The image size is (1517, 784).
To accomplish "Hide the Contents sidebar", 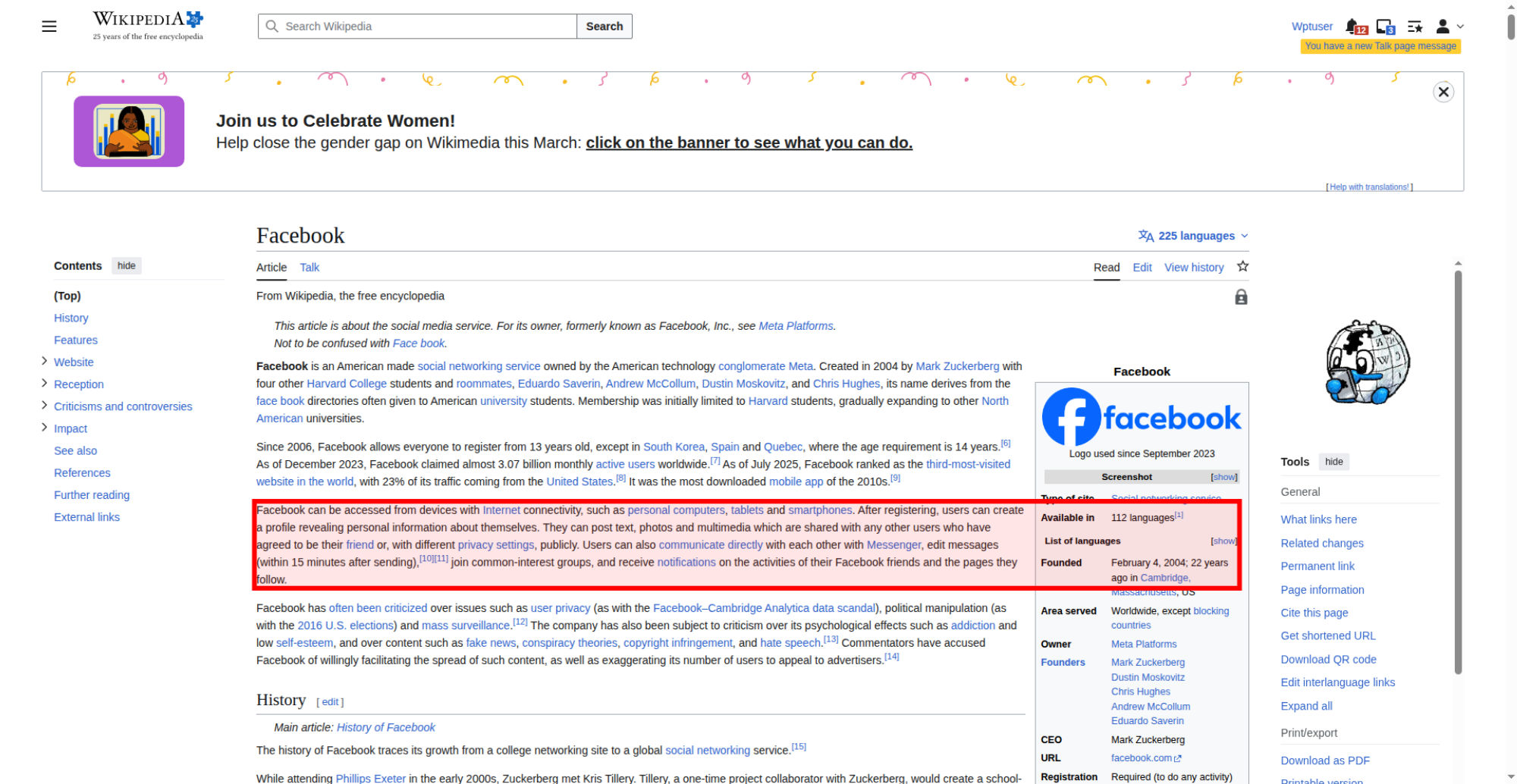I will [x=127, y=265].
